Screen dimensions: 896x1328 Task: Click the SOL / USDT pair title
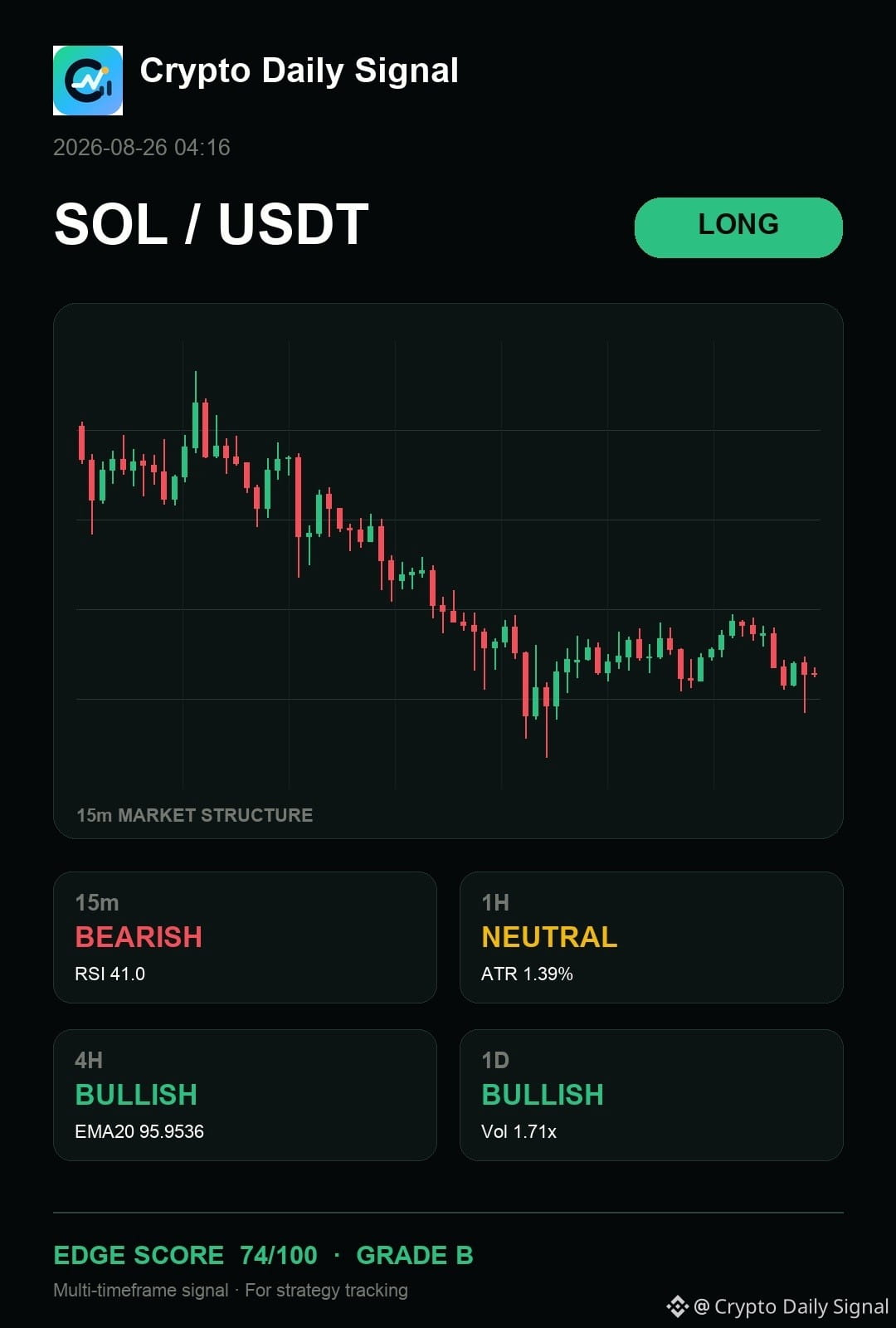click(x=212, y=225)
